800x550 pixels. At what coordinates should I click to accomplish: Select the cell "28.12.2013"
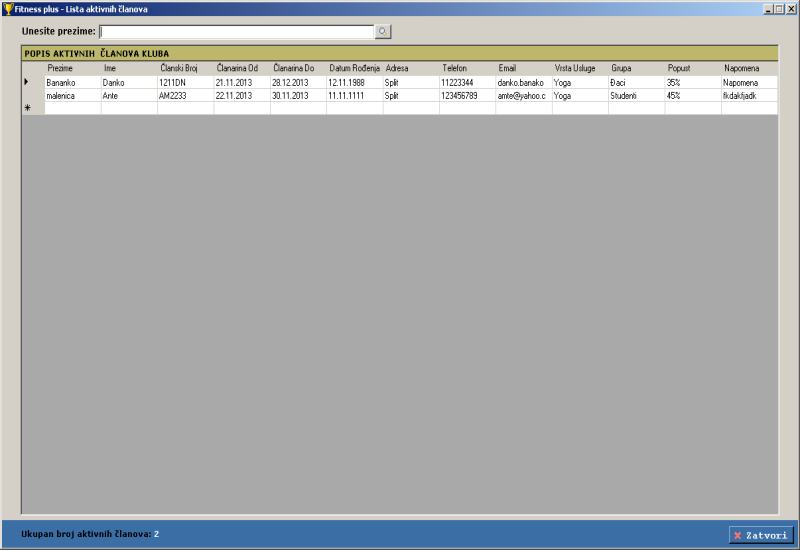click(298, 83)
